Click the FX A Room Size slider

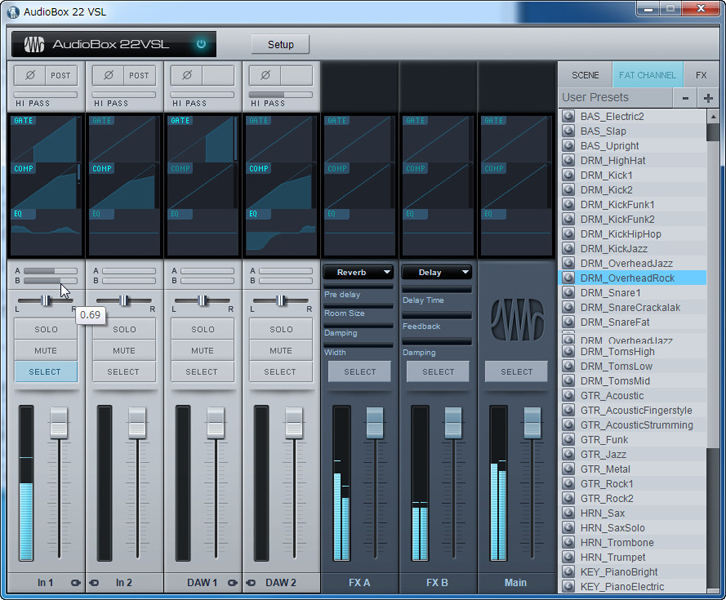point(358,306)
